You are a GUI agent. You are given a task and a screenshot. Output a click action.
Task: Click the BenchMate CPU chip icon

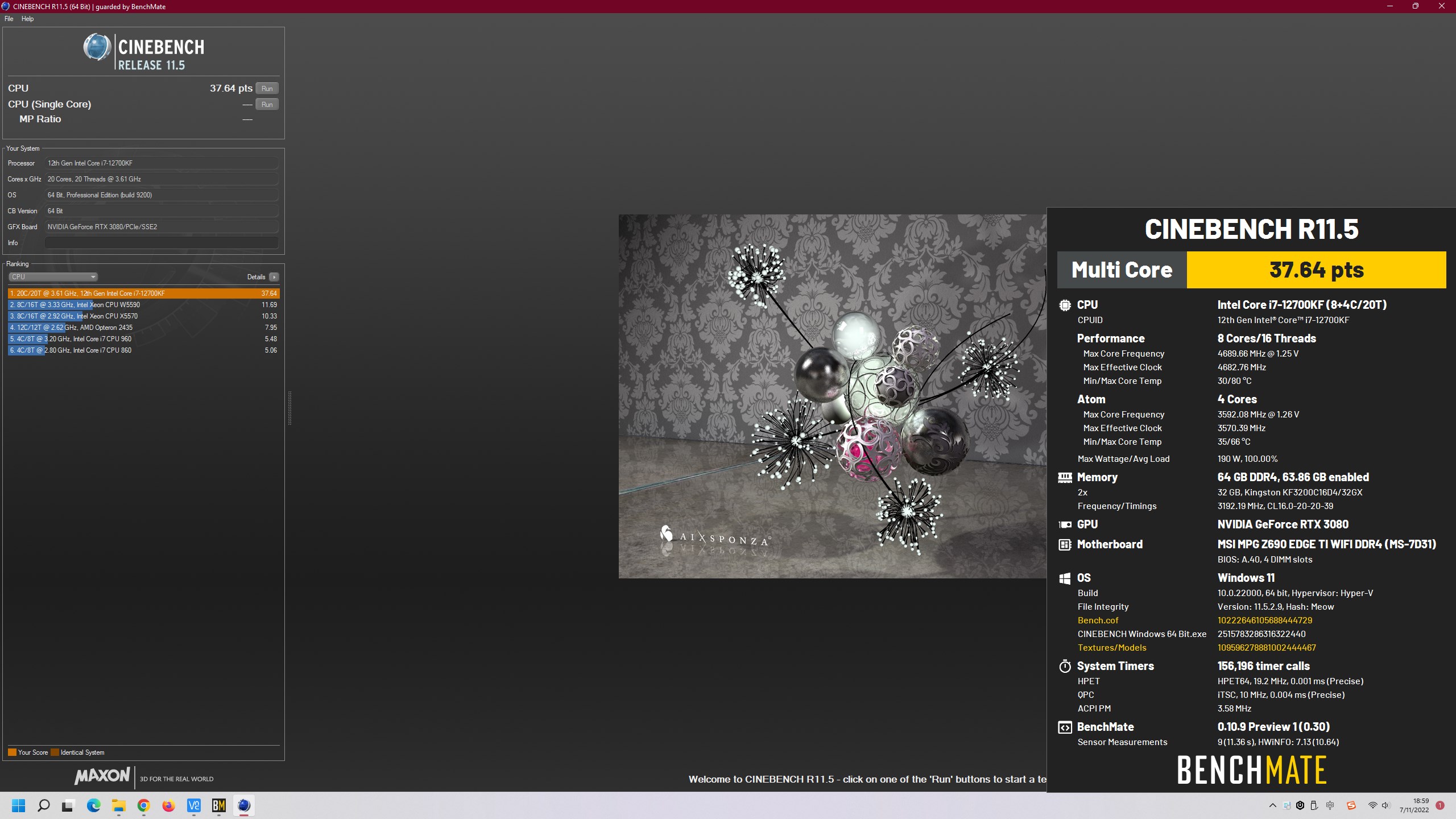tap(1065, 305)
